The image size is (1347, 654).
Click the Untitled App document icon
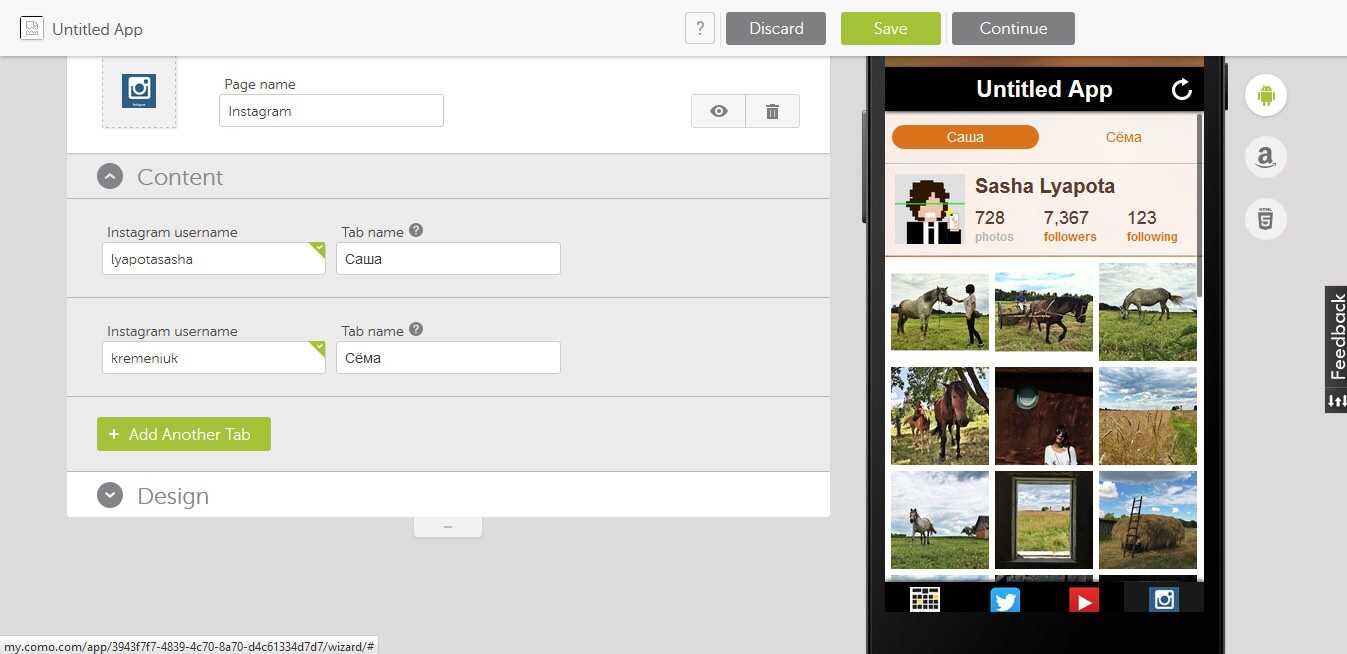pos(31,28)
